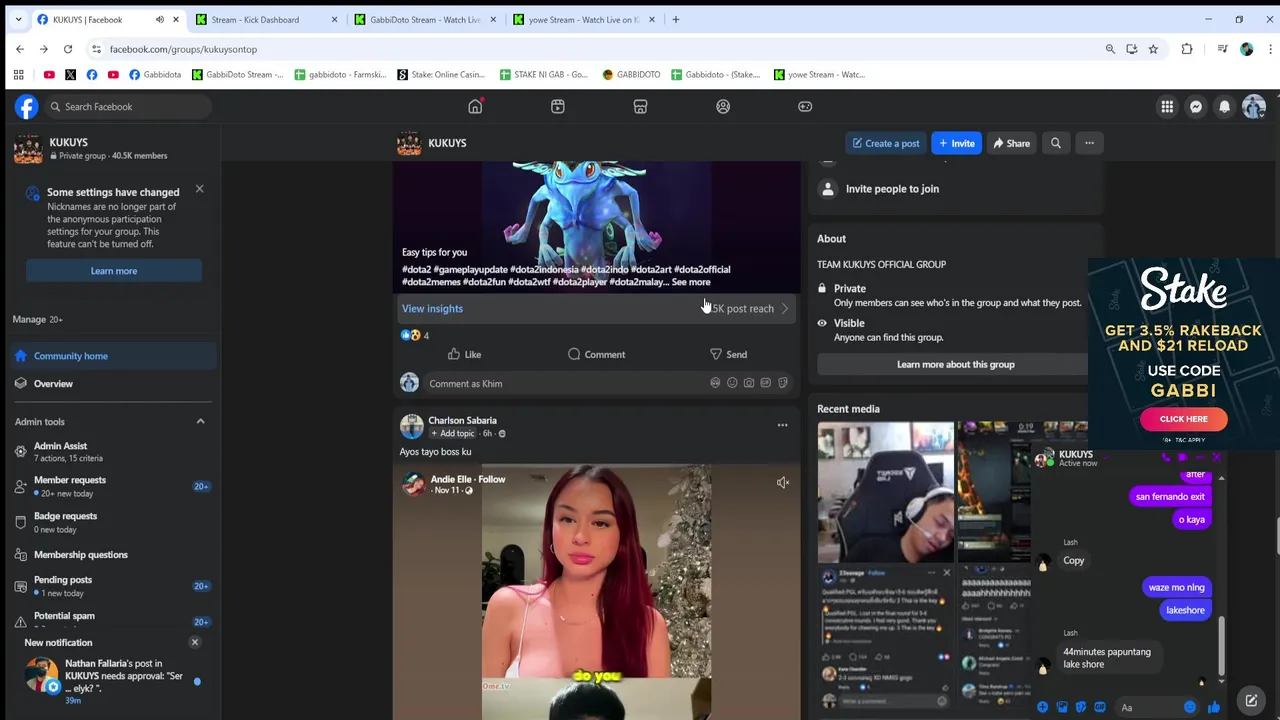Click the Search Facebook field
Image resolution: width=1280 pixels, height=720 pixels.
pos(128,106)
